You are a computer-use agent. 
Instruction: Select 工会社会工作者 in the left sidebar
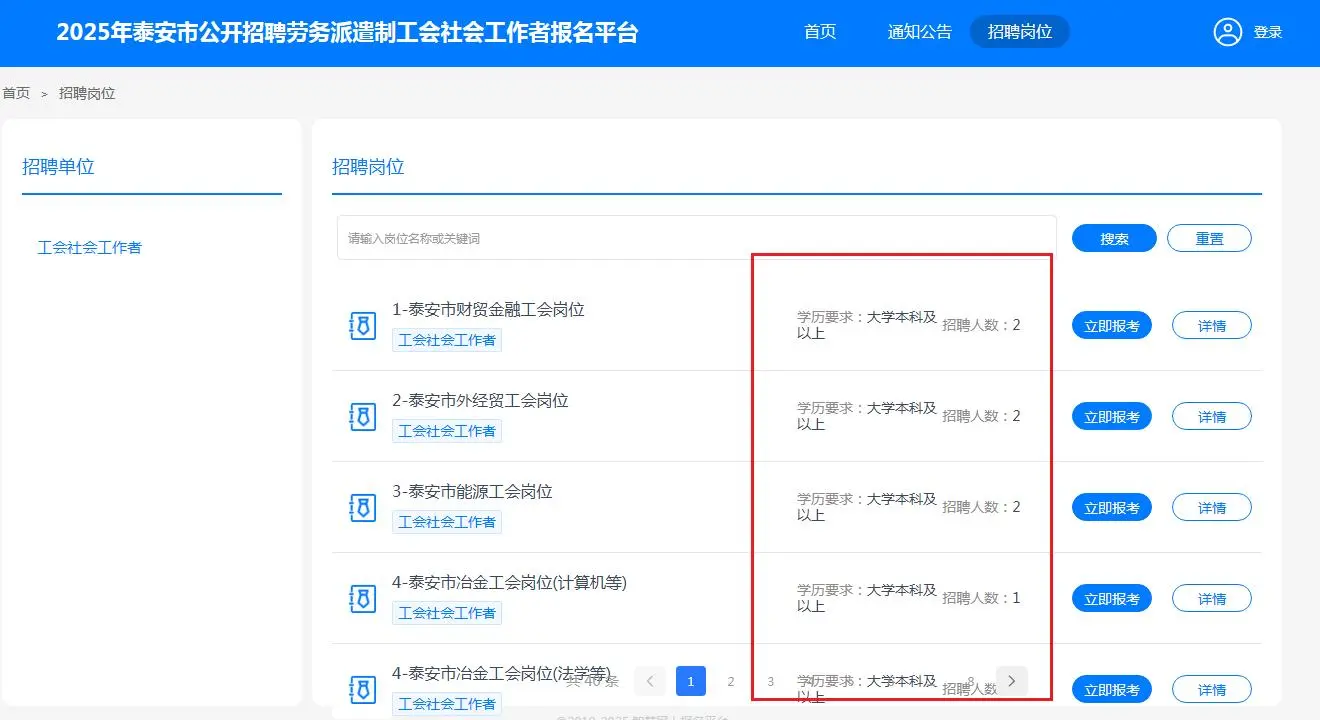(x=90, y=247)
